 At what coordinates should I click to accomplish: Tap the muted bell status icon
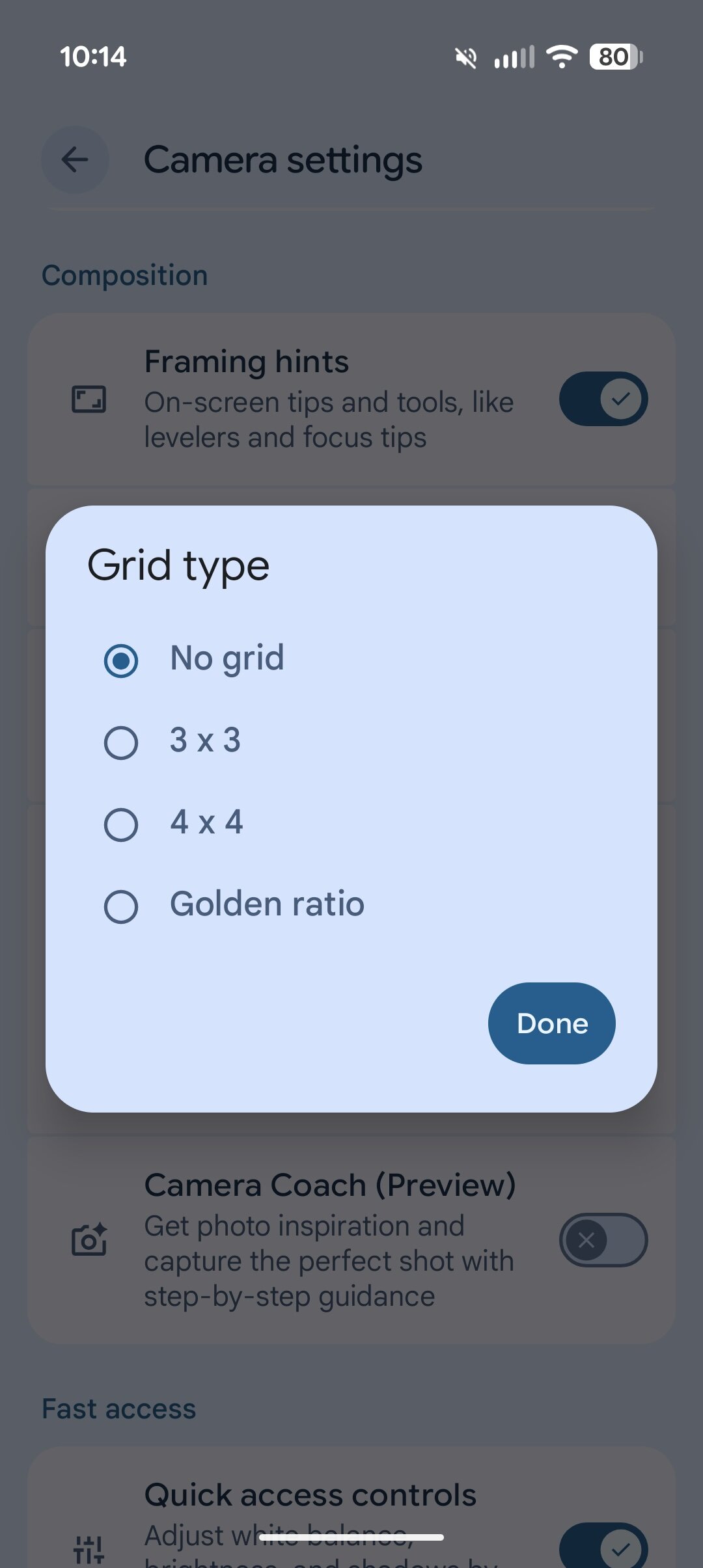pos(466,57)
